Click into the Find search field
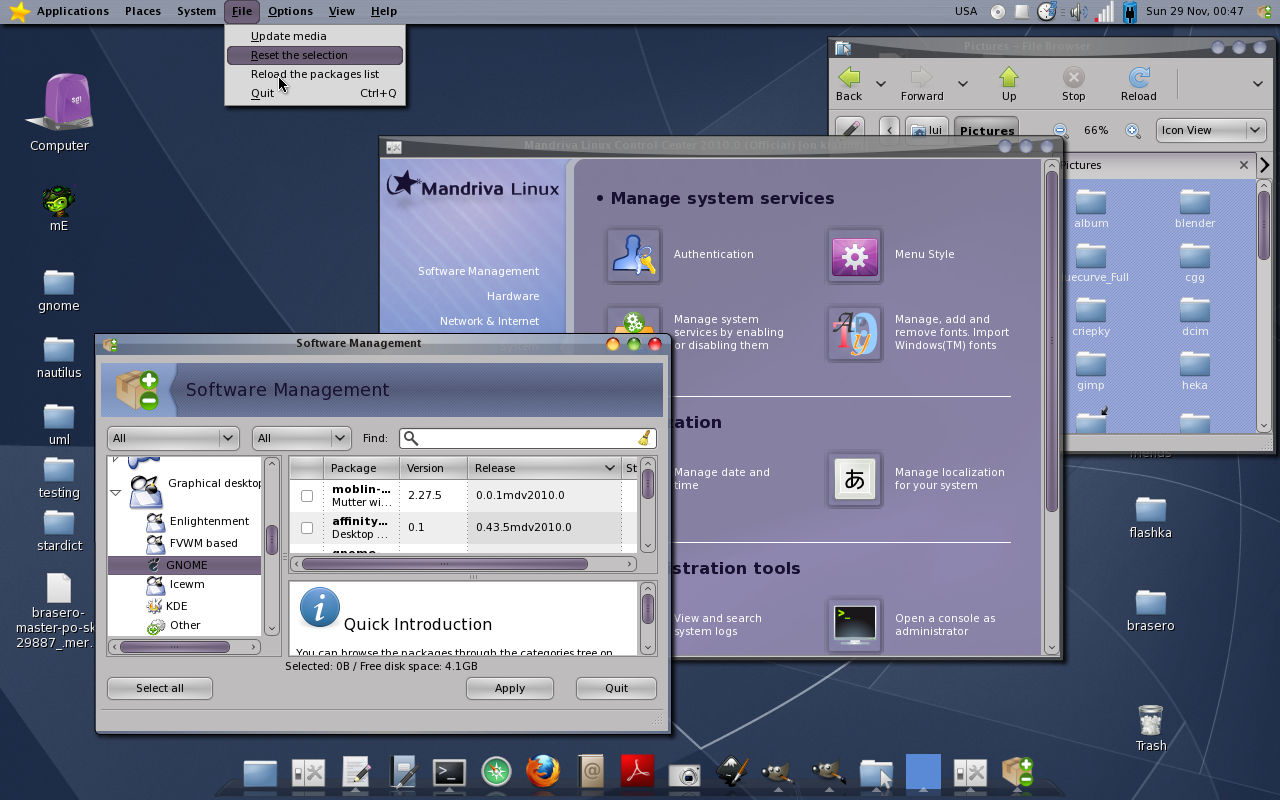 click(x=528, y=438)
